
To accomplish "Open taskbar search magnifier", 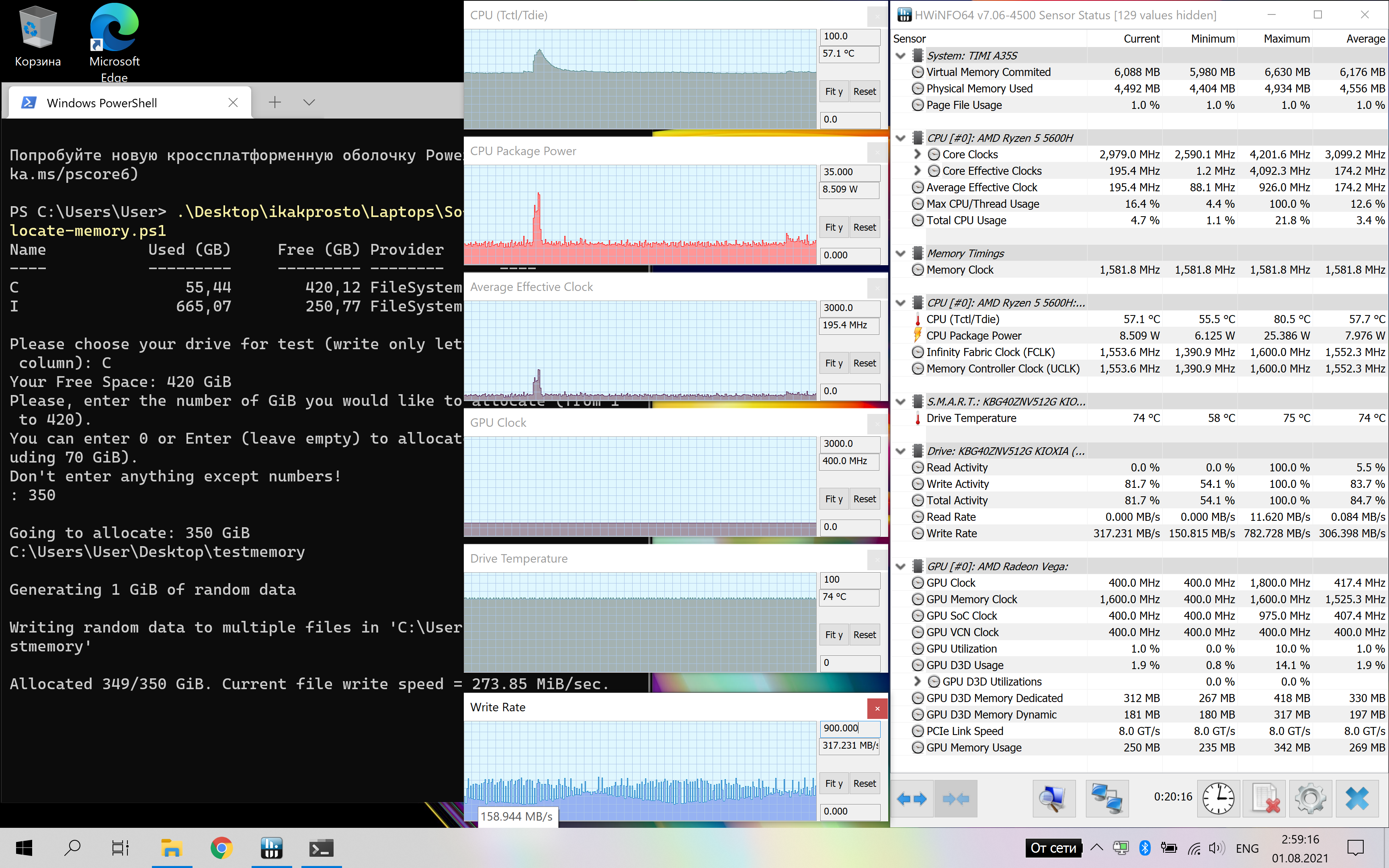I will [72, 848].
